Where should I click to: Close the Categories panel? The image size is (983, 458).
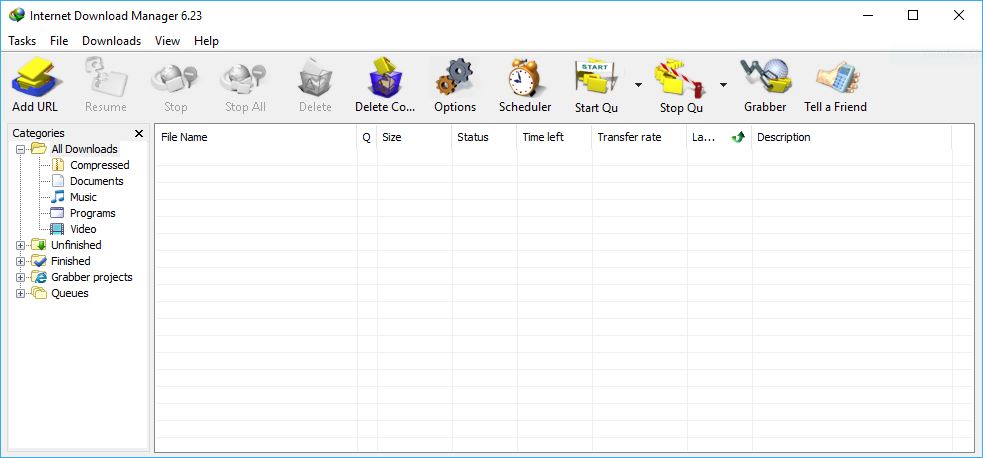point(139,133)
